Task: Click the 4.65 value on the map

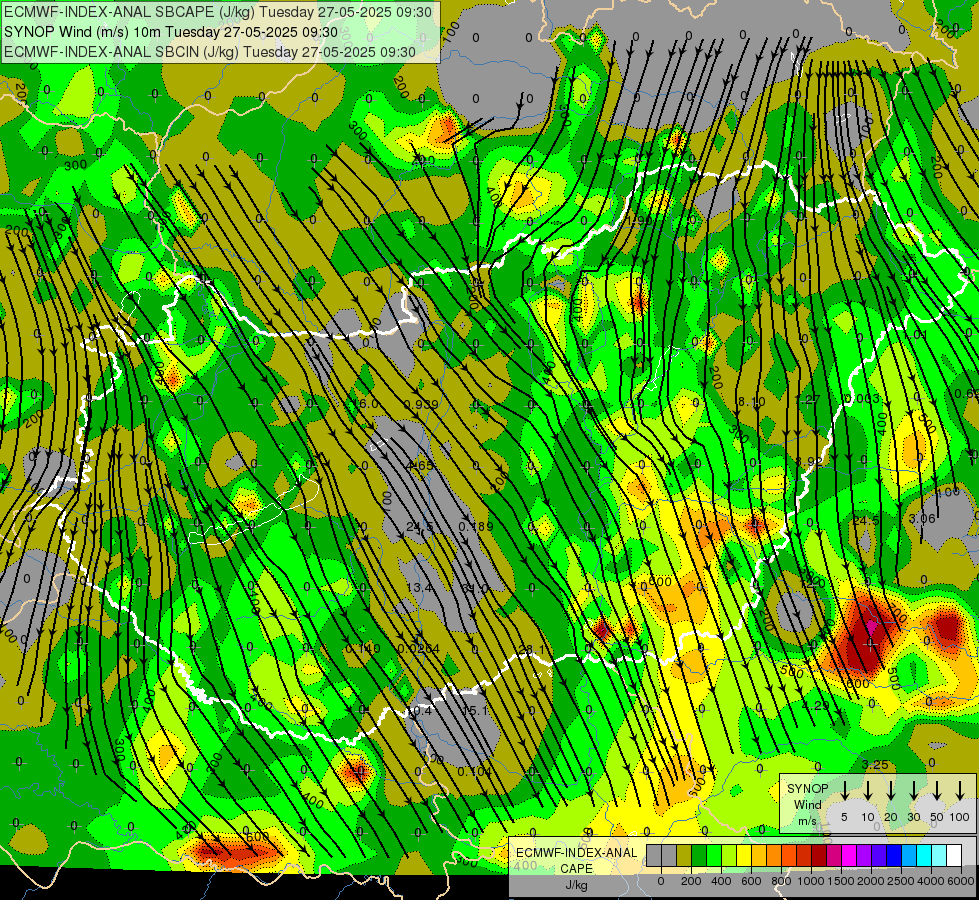Action: pyautogui.click(x=420, y=465)
